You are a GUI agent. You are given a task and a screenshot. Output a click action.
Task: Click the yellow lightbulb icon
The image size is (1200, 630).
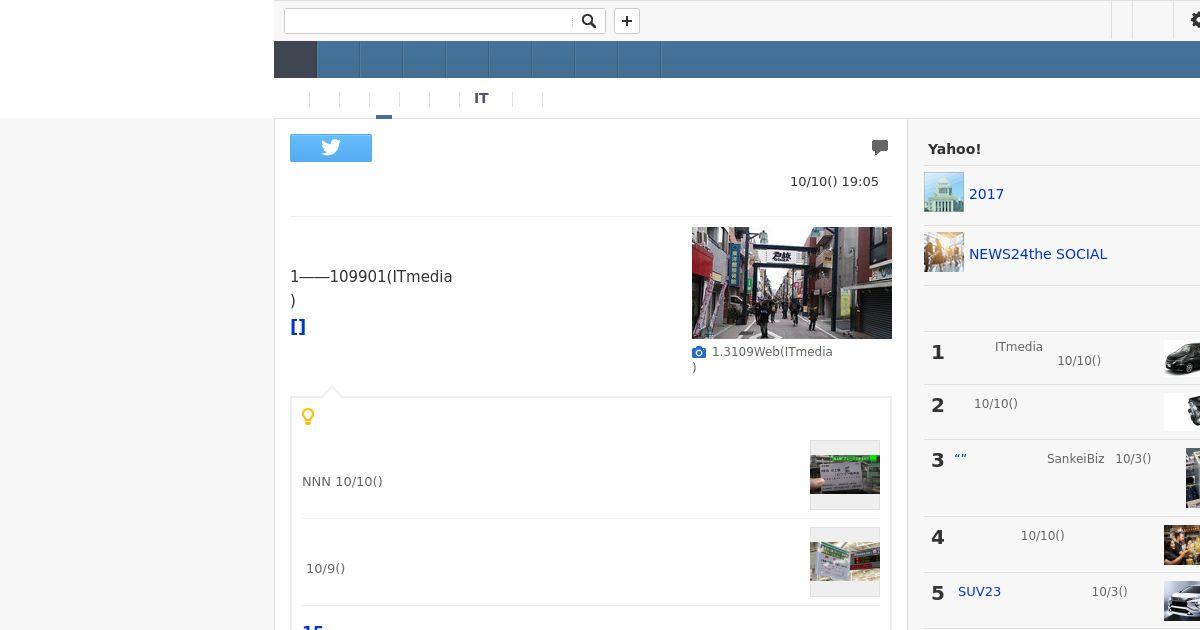coord(308,417)
